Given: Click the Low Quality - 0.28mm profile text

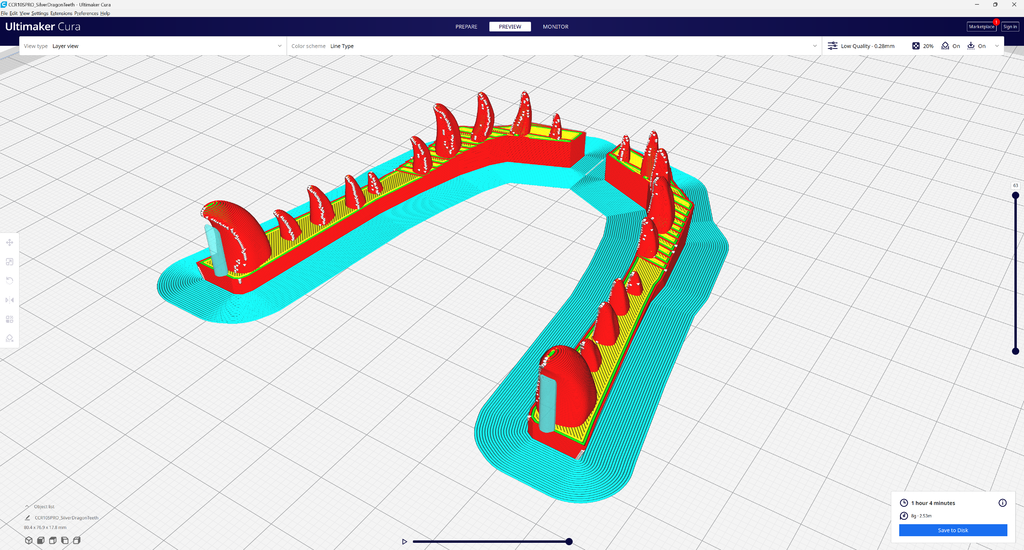Looking at the screenshot, I should (868, 46).
